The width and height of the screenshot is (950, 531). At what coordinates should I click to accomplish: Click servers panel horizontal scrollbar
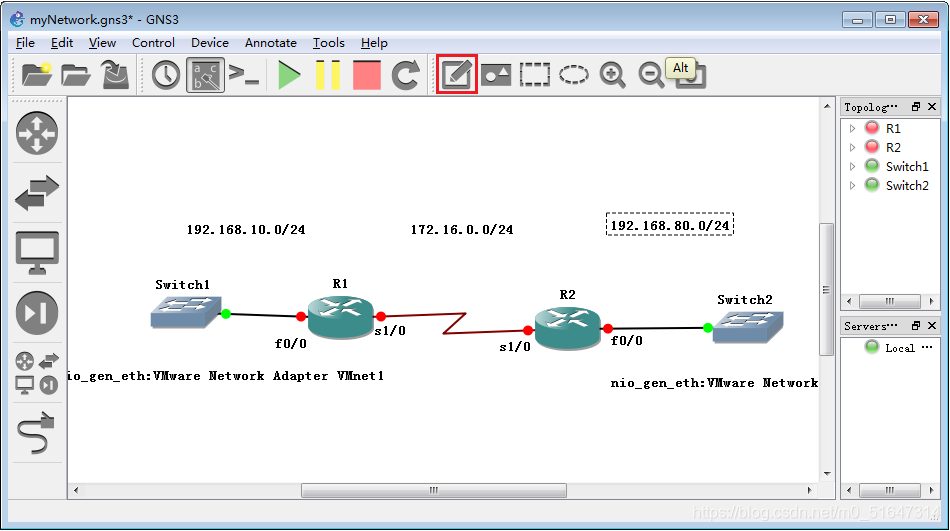(x=889, y=490)
